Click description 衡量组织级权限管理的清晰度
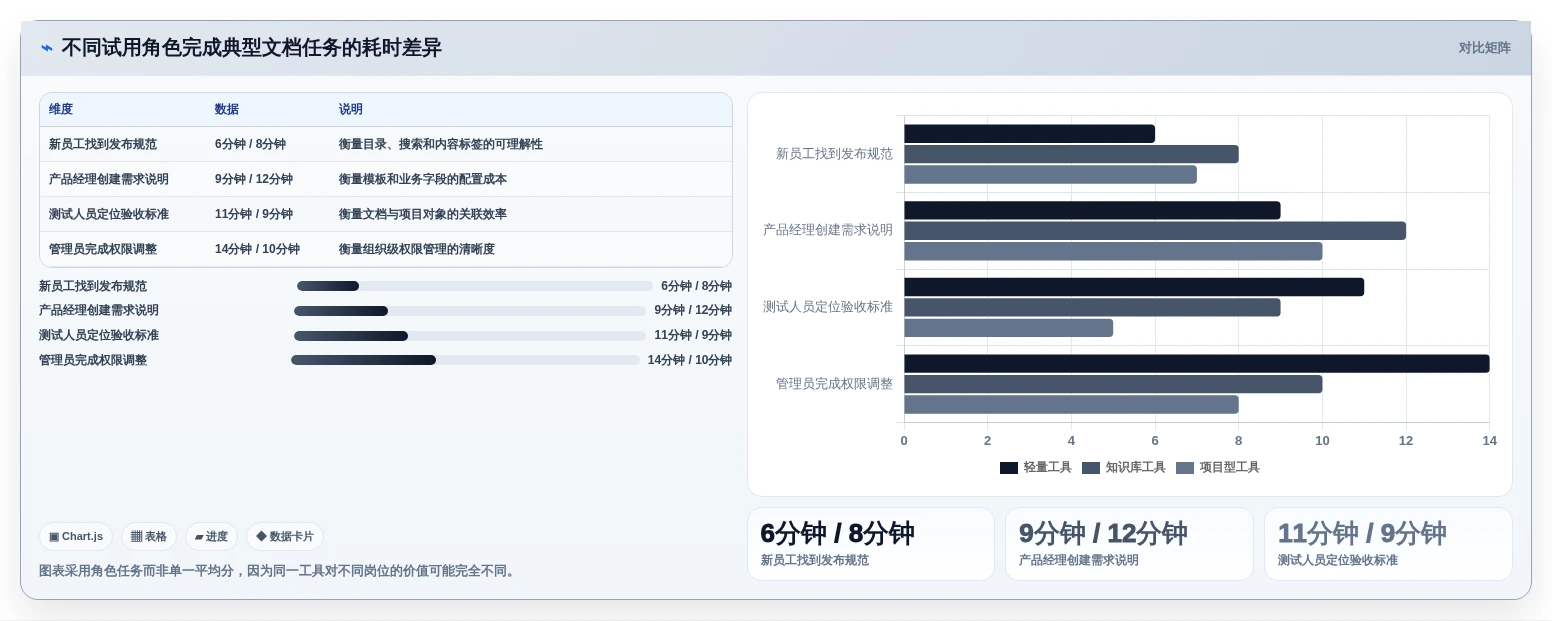The height and width of the screenshot is (621, 1552). [417, 250]
